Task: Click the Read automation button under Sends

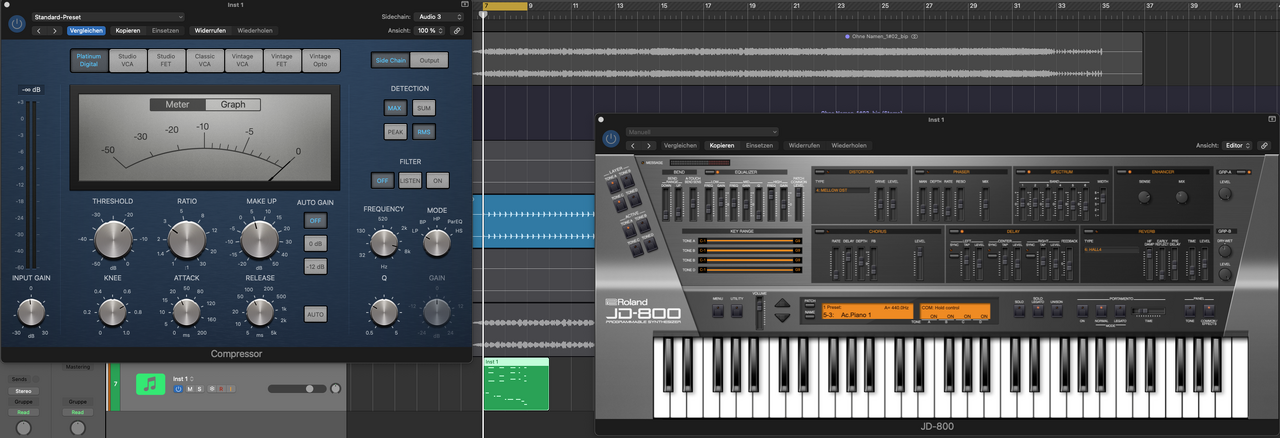Action: (22, 411)
